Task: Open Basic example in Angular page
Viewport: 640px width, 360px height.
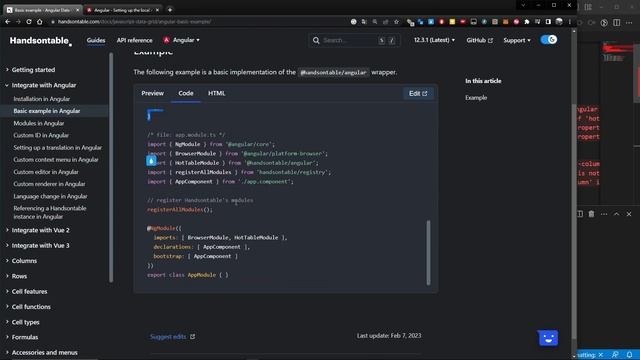Action: 47,111
